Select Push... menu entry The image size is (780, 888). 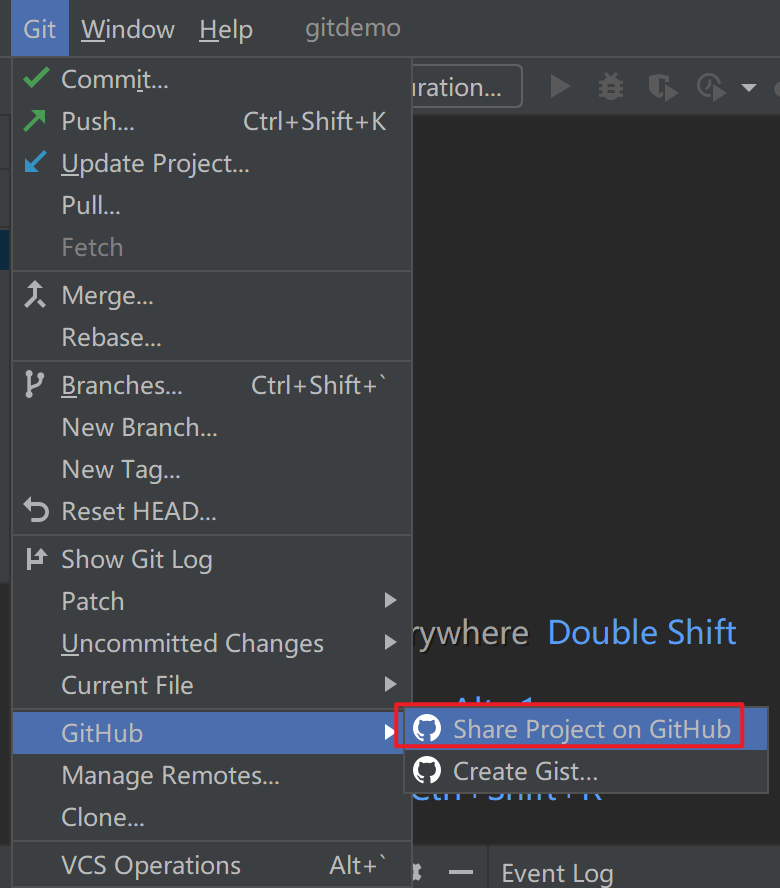(x=212, y=121)
